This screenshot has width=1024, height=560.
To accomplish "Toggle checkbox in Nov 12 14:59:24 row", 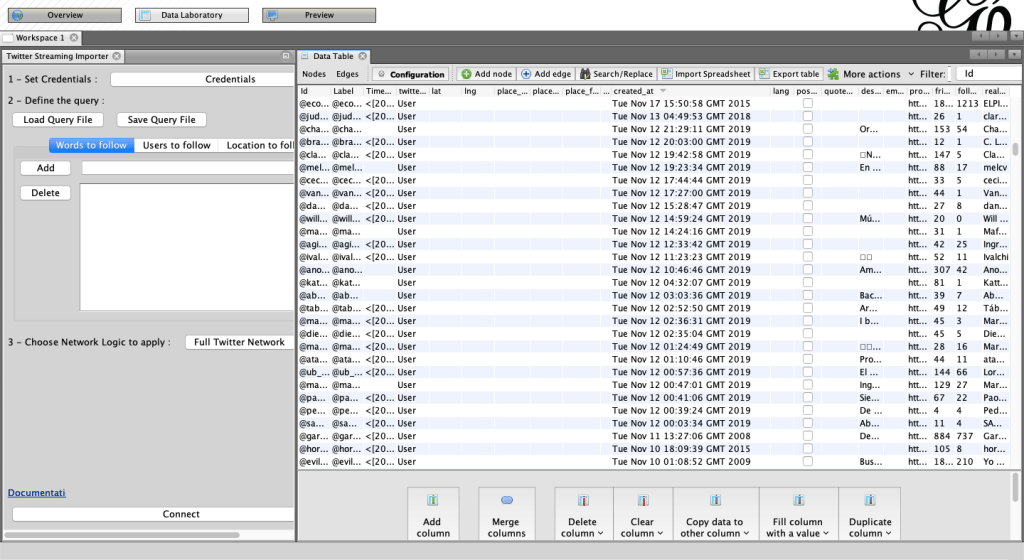I will click(808, 219).
